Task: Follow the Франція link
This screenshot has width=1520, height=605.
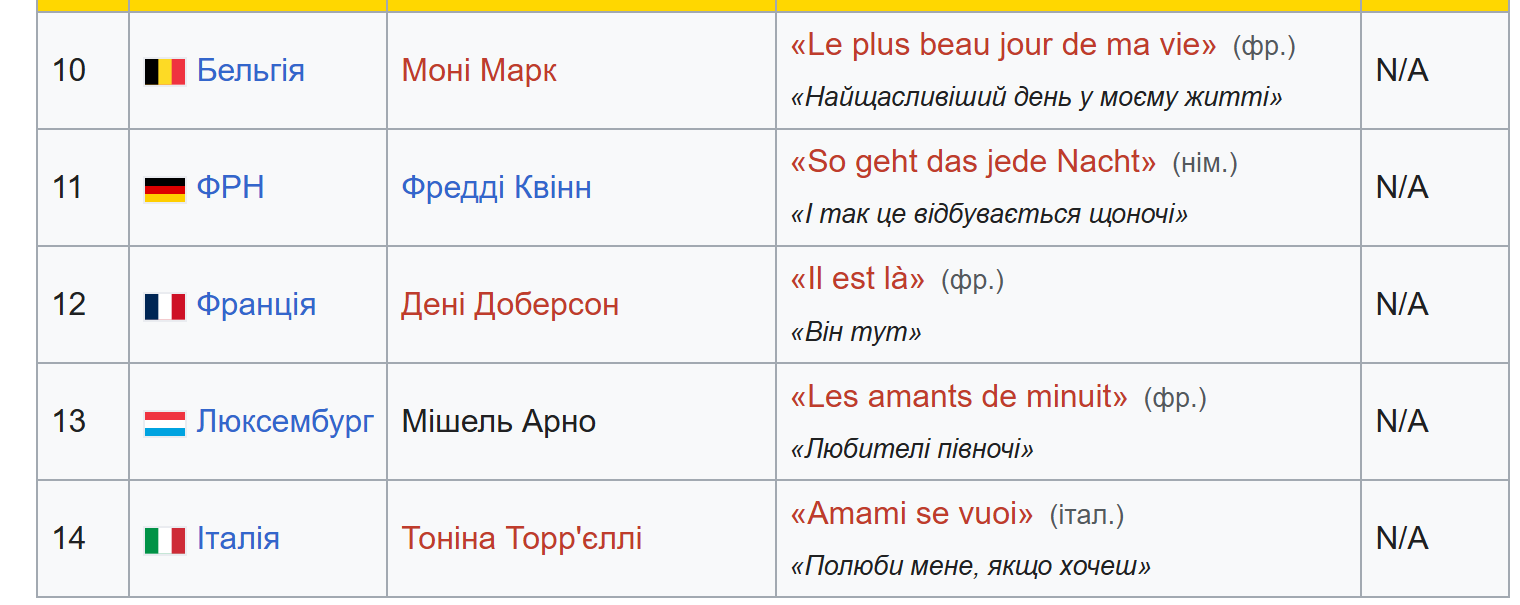Action: [256, 305]
